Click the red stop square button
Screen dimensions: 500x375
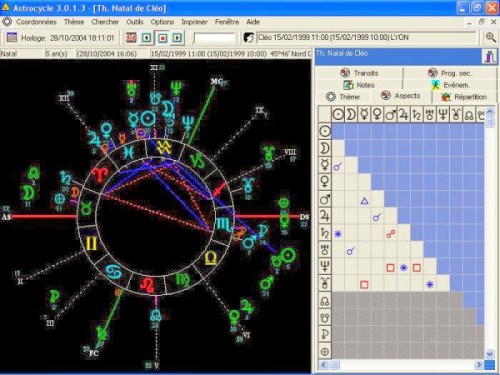(162, 38)
